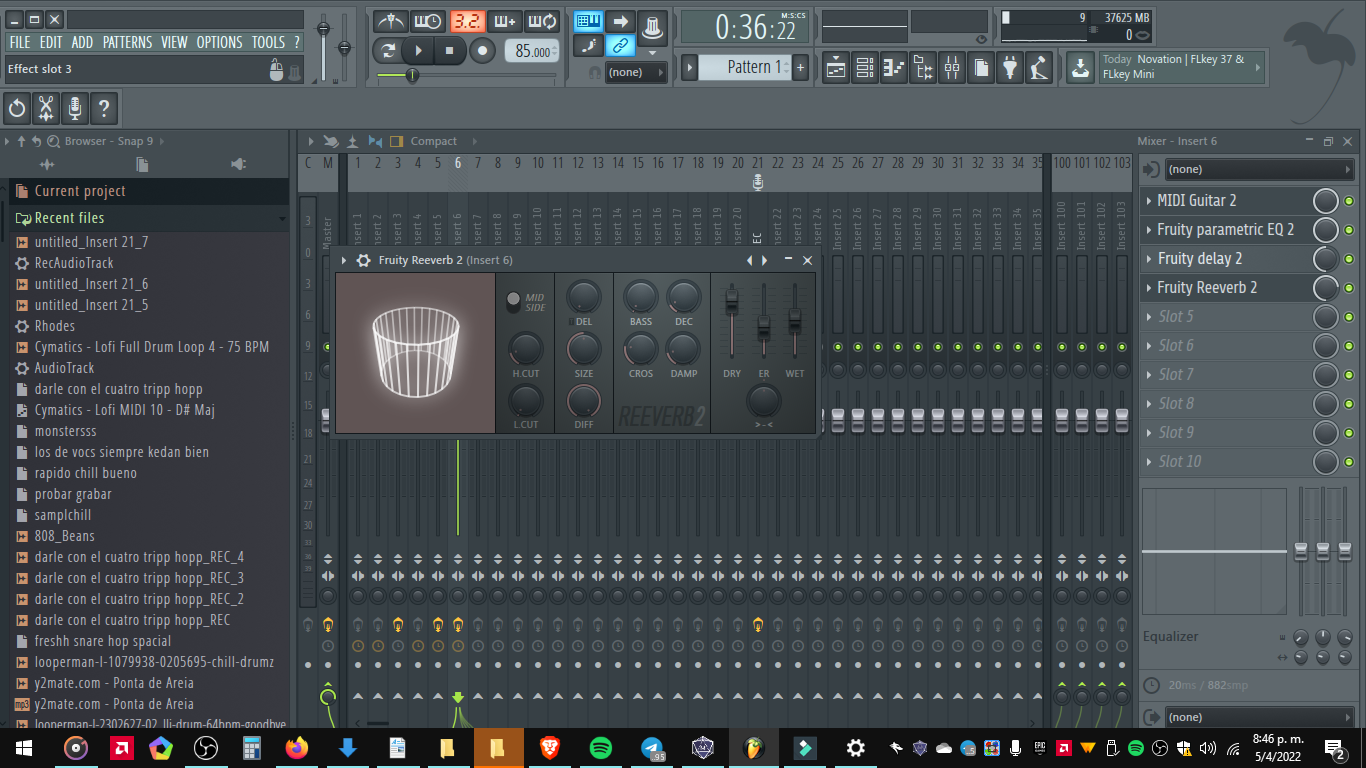The height and width of the screenshot is (768, 1366).
Task: Click the undo history icon in toolbar
Action: tap(17, 107)
